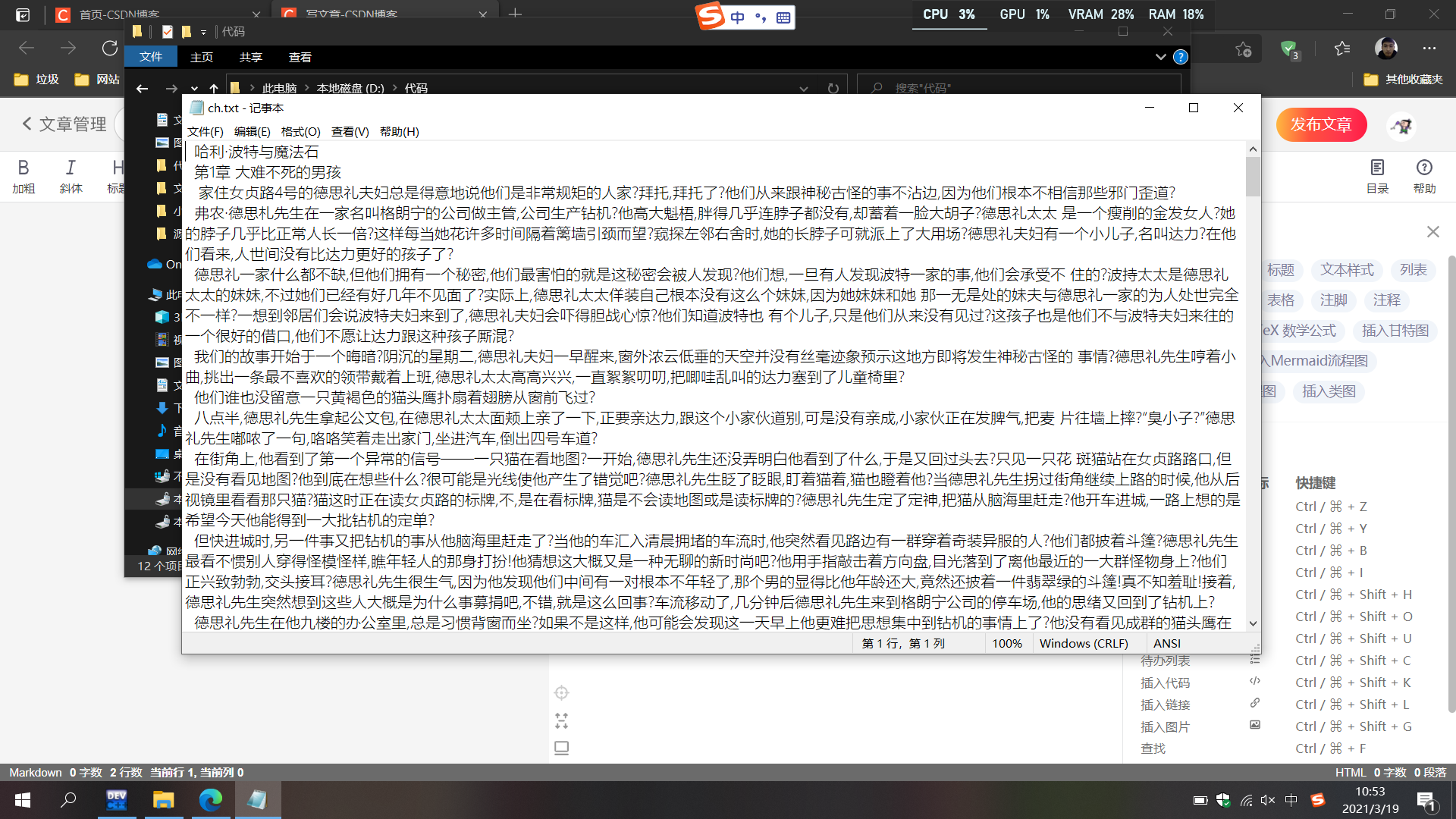This screenshot has width=1456, height=819.
Task: Toggle the Sogou soft keyboard icon
Action: tap(785, 17)
